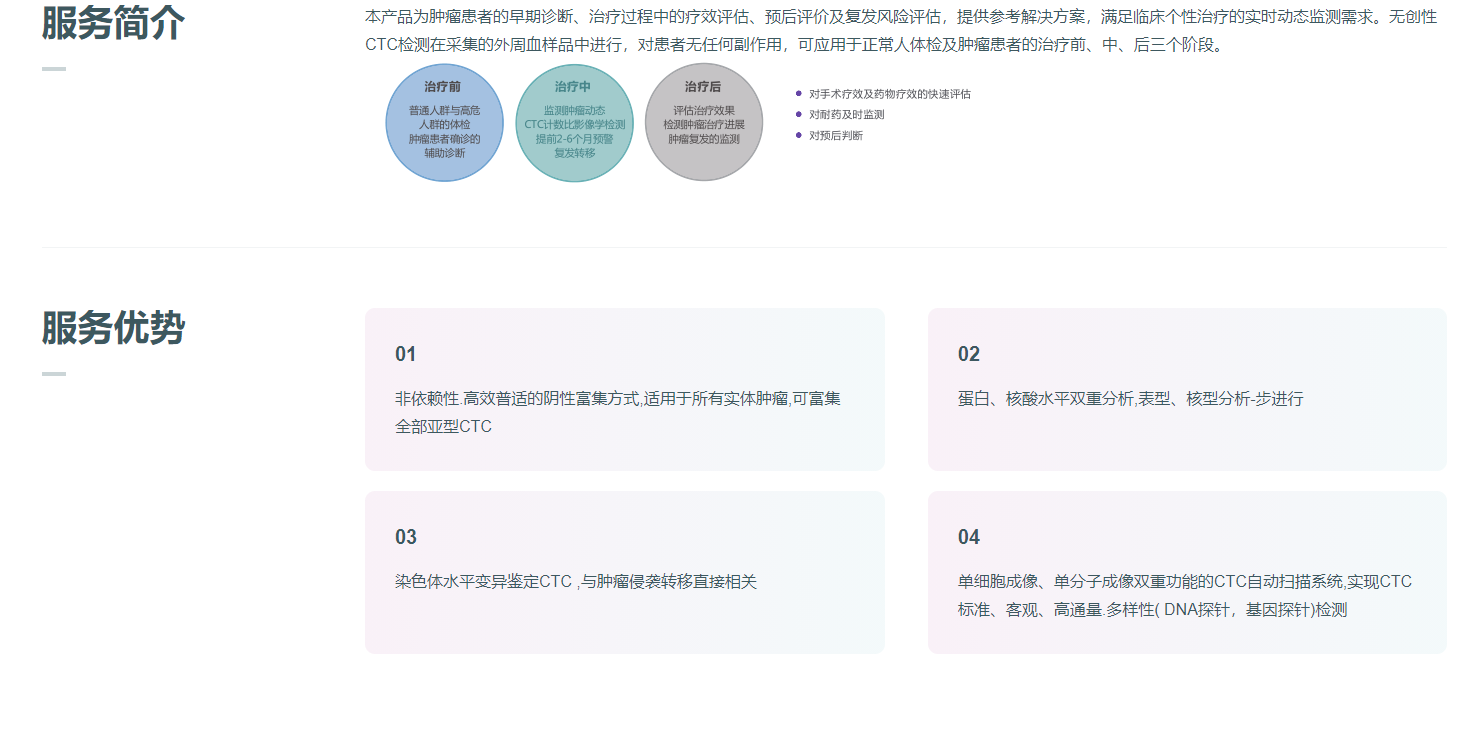Screen dimensions: 1483x739
Task: Click the purple dot beside 对手术疗效及药物疗效的快速评估
Action: pos(798,94)
